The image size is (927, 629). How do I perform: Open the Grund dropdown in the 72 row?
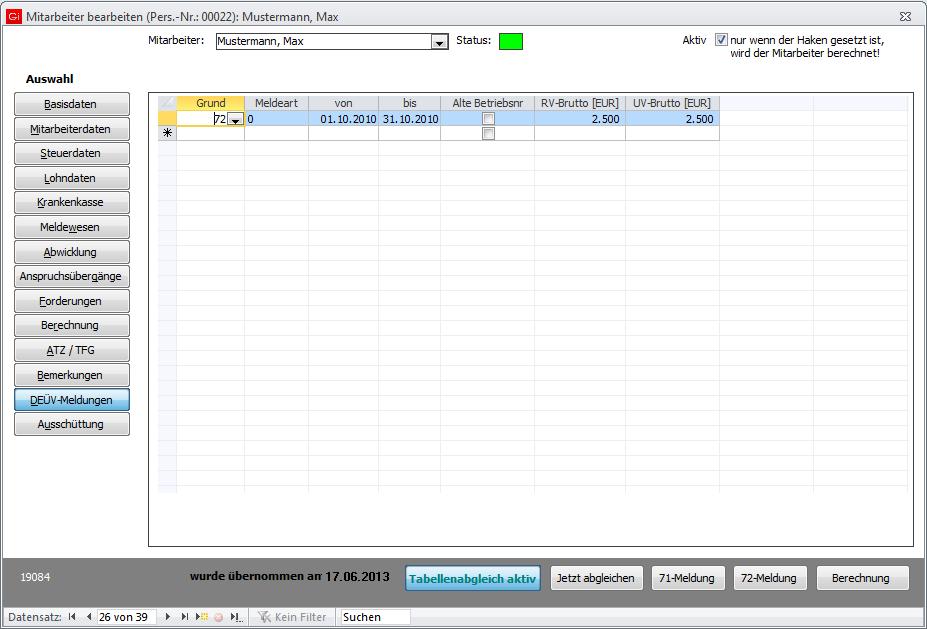point(235,119)
